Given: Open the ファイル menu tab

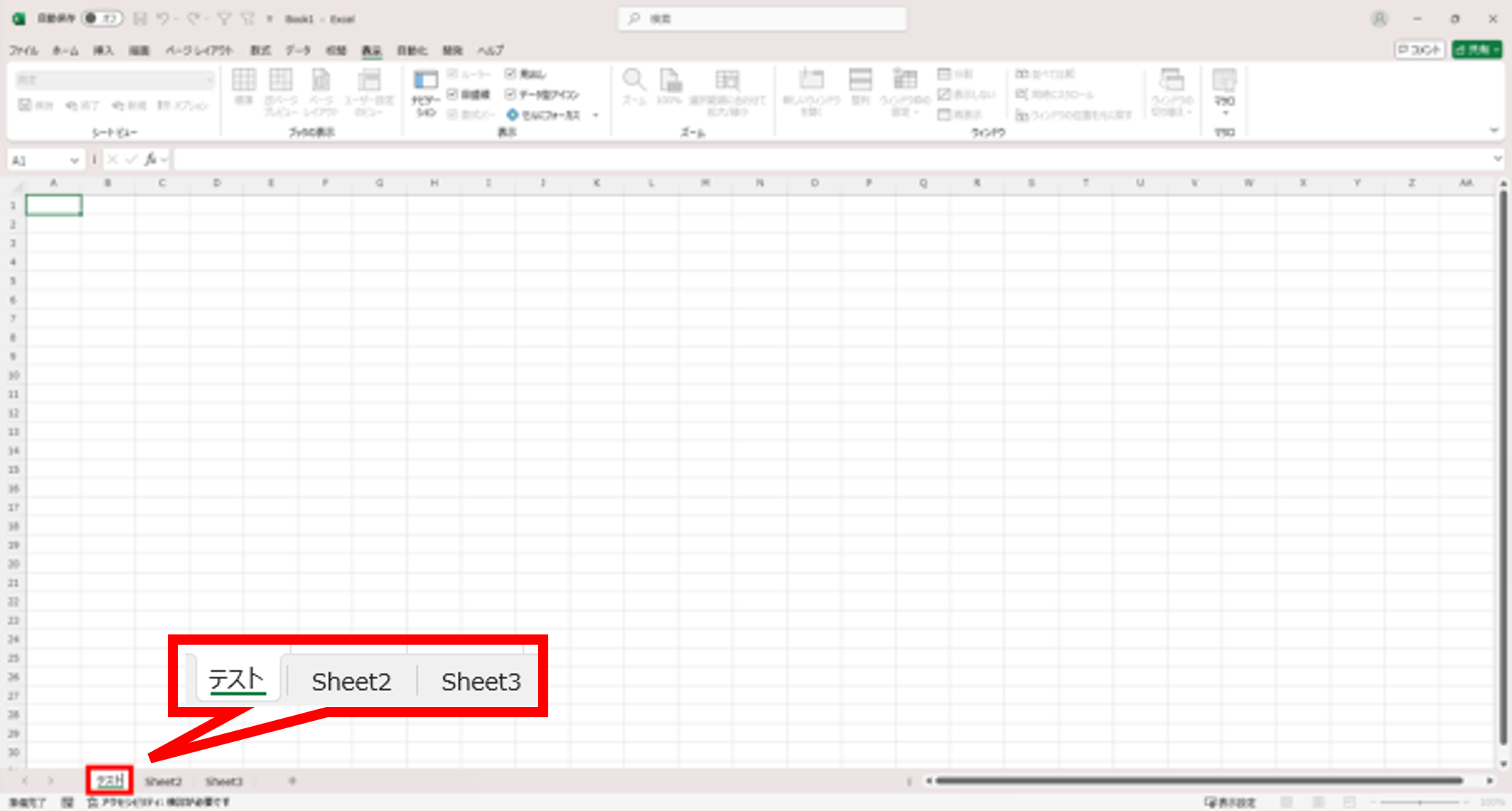Looking at the screenshot, I should tap(23, 51).
